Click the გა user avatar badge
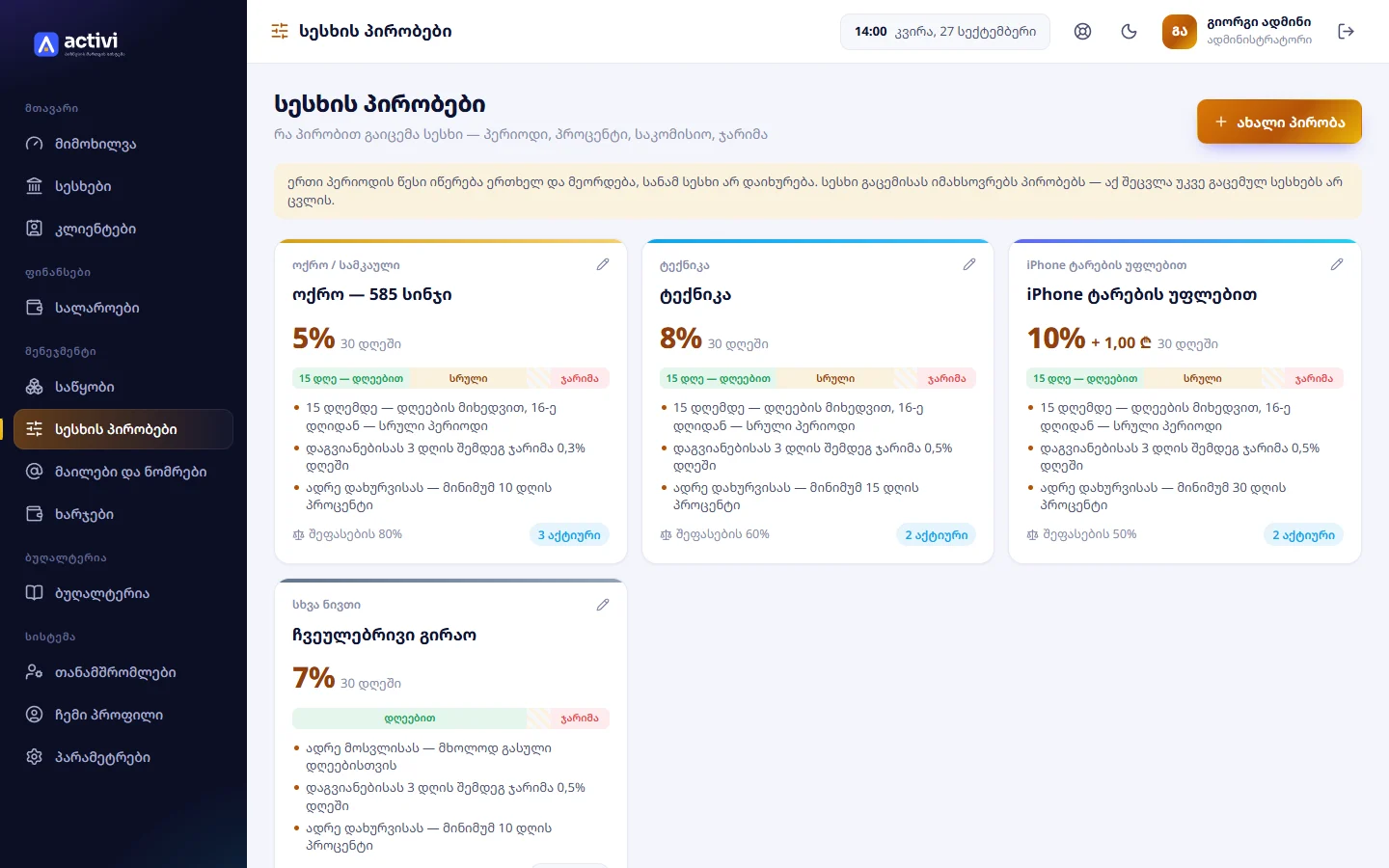Viewport: 1389px width, 868px height. (x=1180, y=32)
